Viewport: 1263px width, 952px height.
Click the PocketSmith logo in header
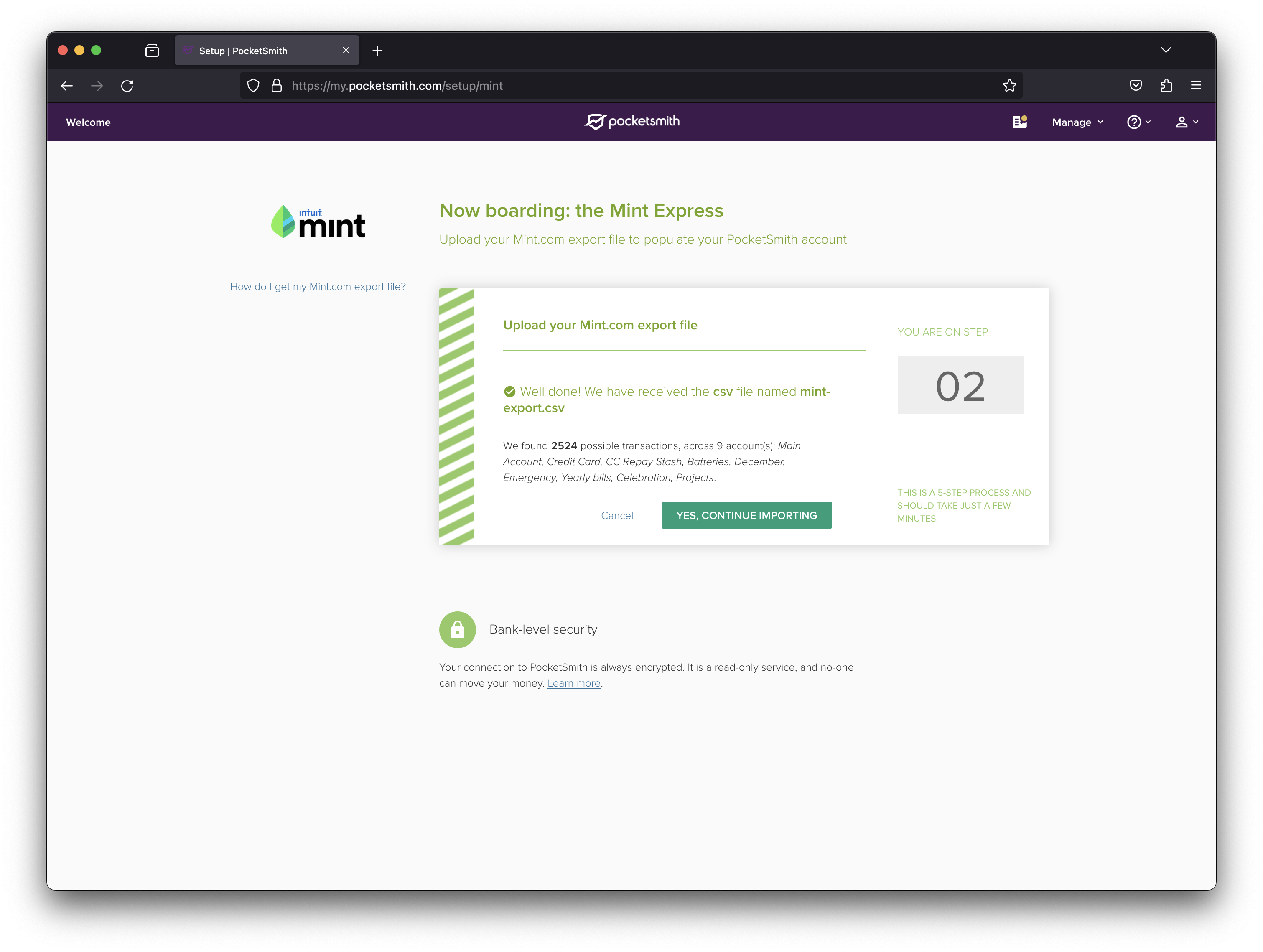(x=631, y=121)
